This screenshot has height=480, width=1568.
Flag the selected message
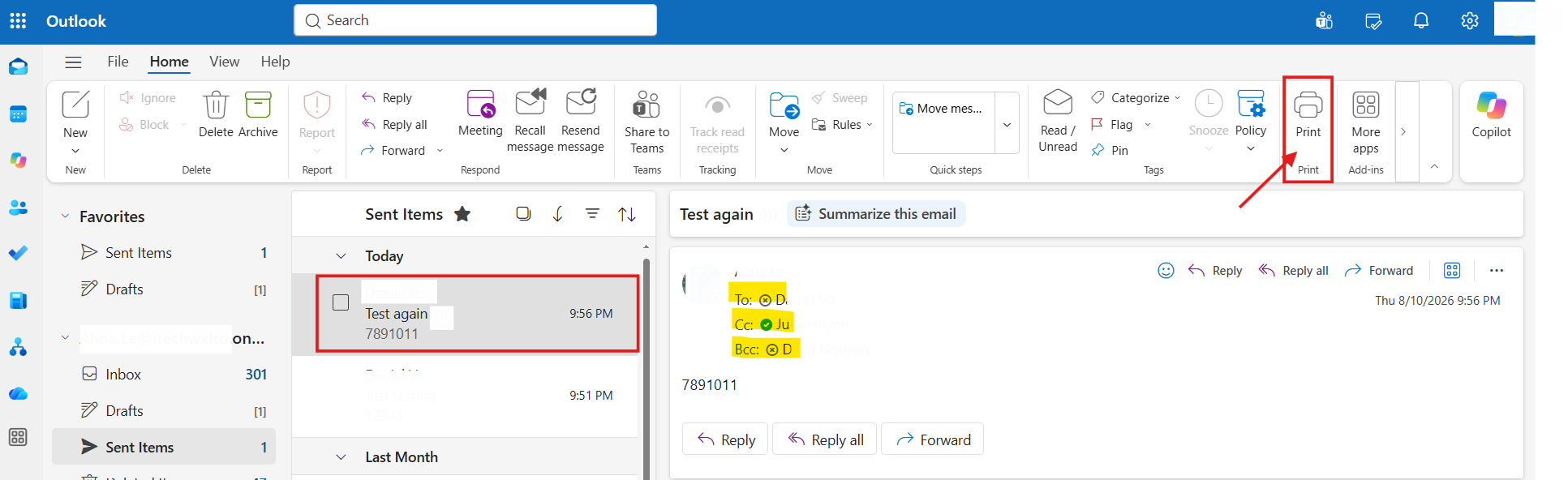click(x=1112, y=125)
